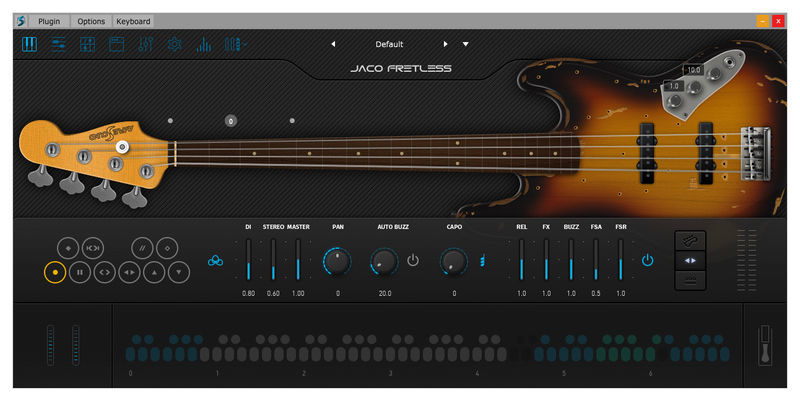Open the horizontal sliders settings icon
Screen dimensions: 800x401
pos(59,44)
